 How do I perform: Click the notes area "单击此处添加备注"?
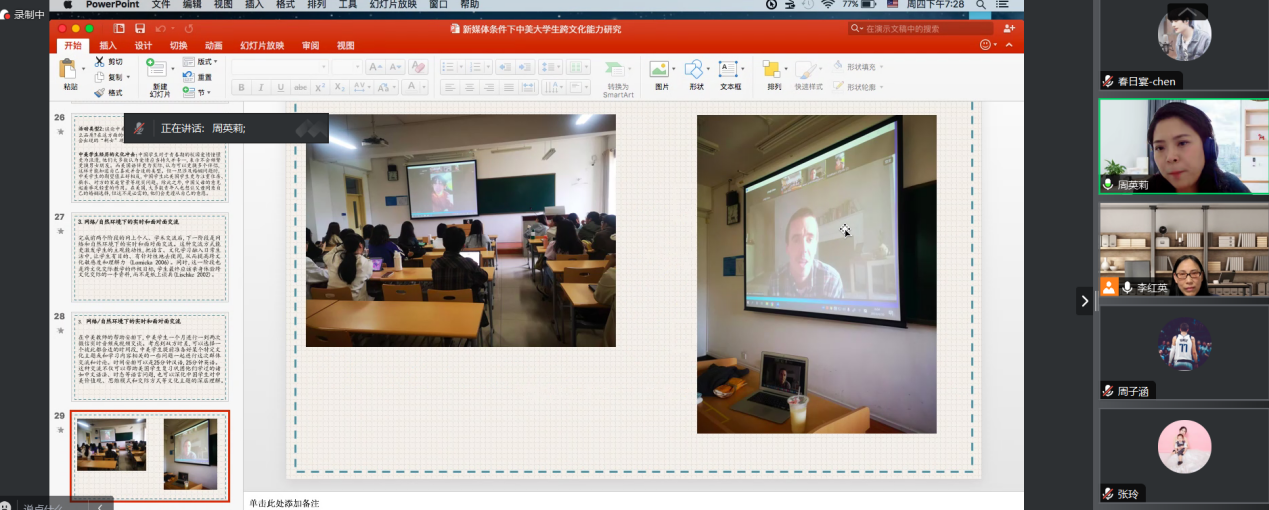(284, 503)
